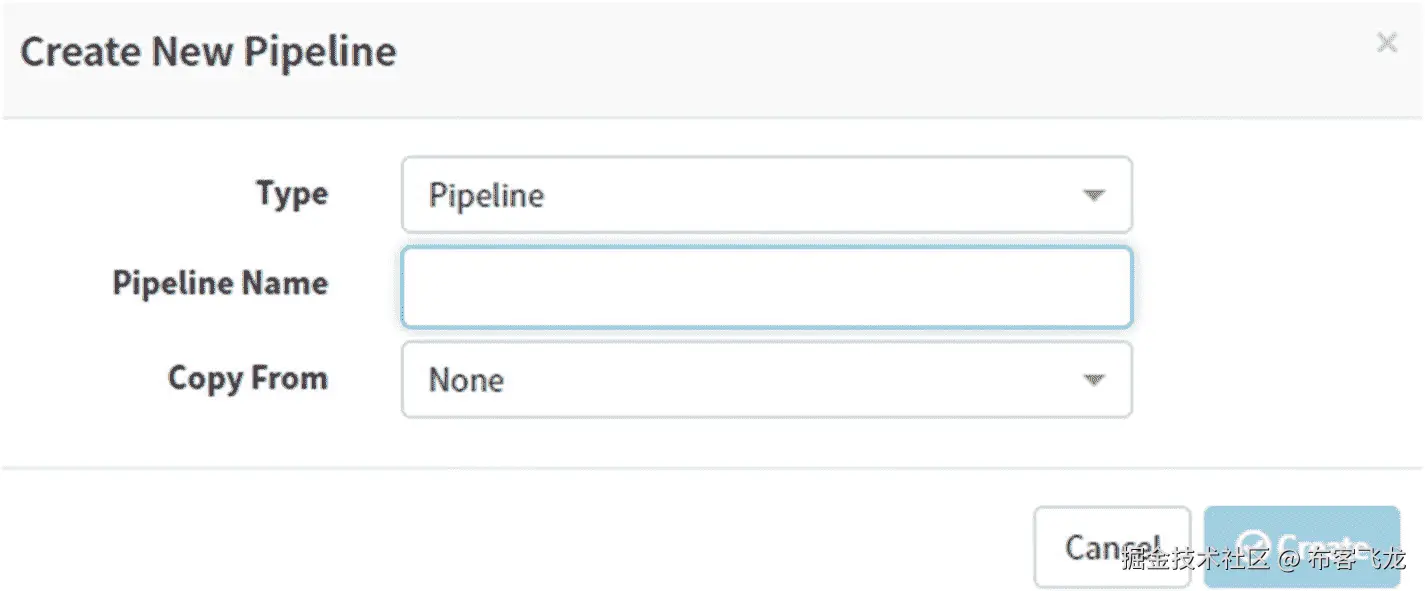This screenshot has width=1425, height=591.
Task: Select the "Pipeline" value text in Type
Action: tap(486, 195)
